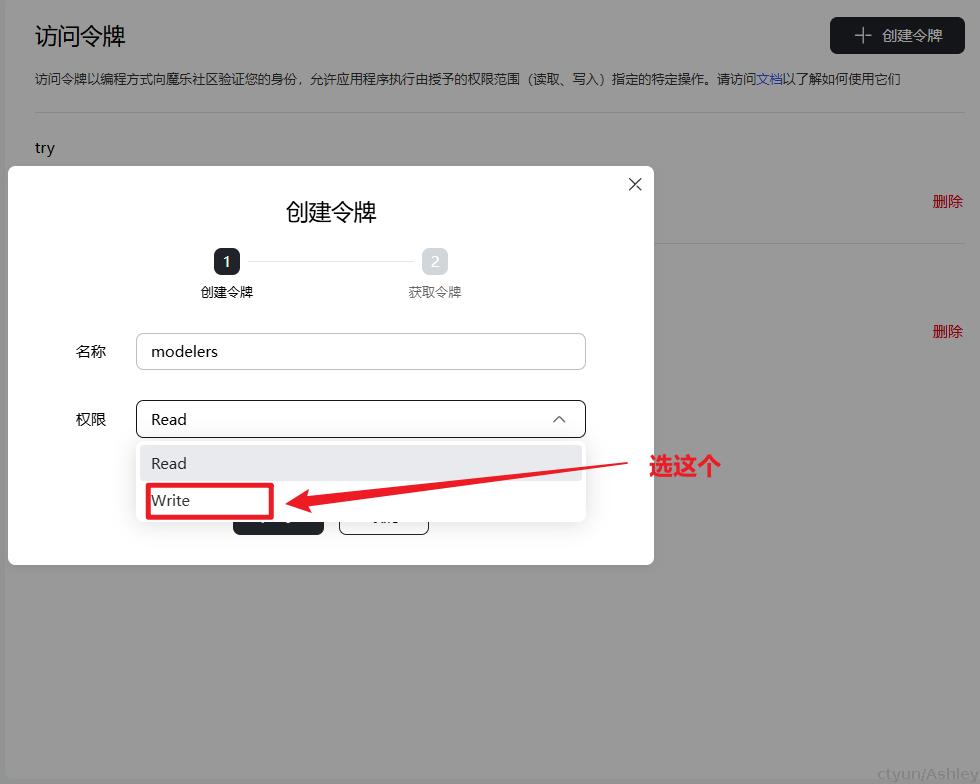Screen dimensions: 980x784
Task: Click the 权限 field label
Action: tap(91, 419)
